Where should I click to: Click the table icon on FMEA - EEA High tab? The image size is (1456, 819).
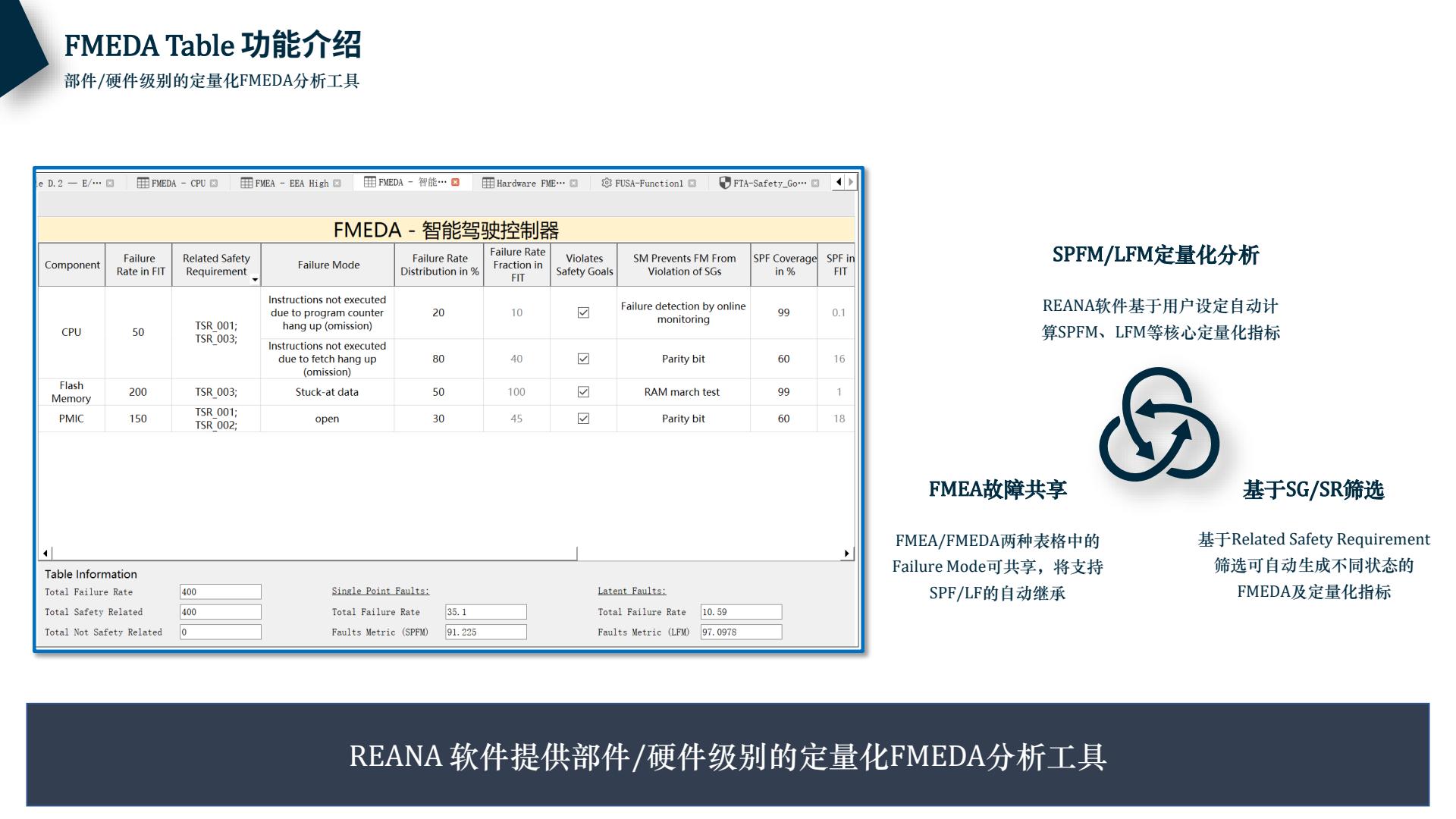(x=246, y=183)
